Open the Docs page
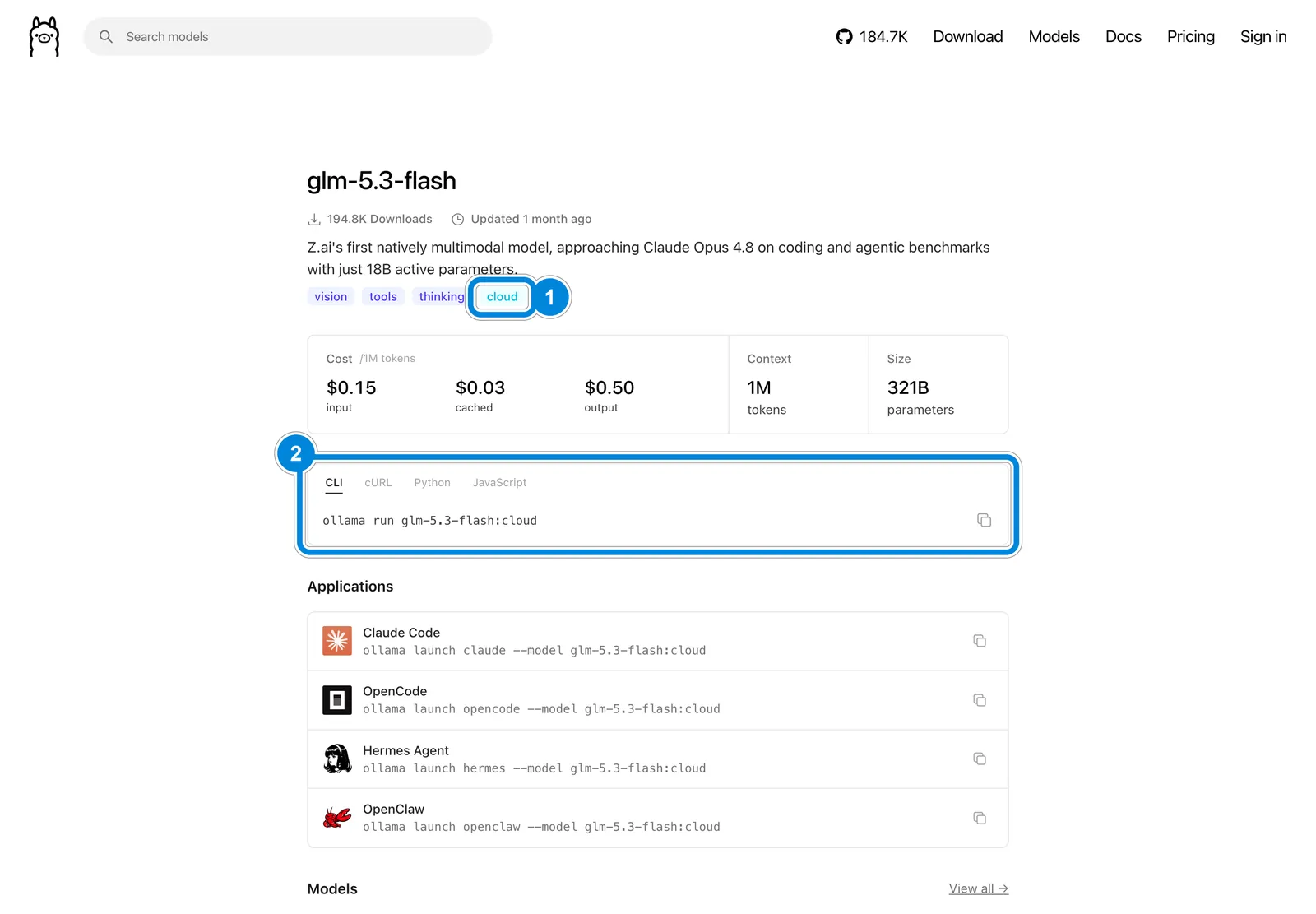Screen dimensions: 1316x914 [1124, 37]
